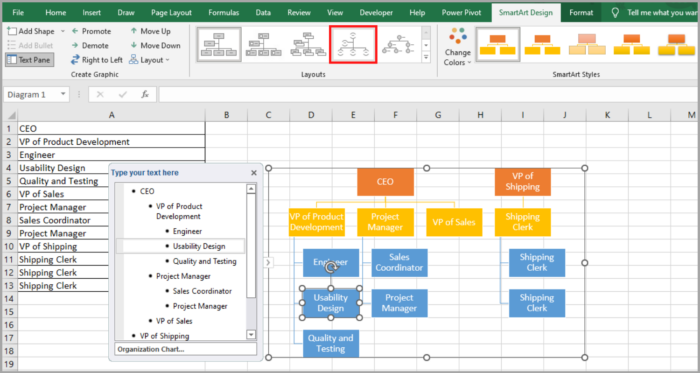Select the red-outlined circle hierarchy layout
700x373 pixels.
pos(353,45)
